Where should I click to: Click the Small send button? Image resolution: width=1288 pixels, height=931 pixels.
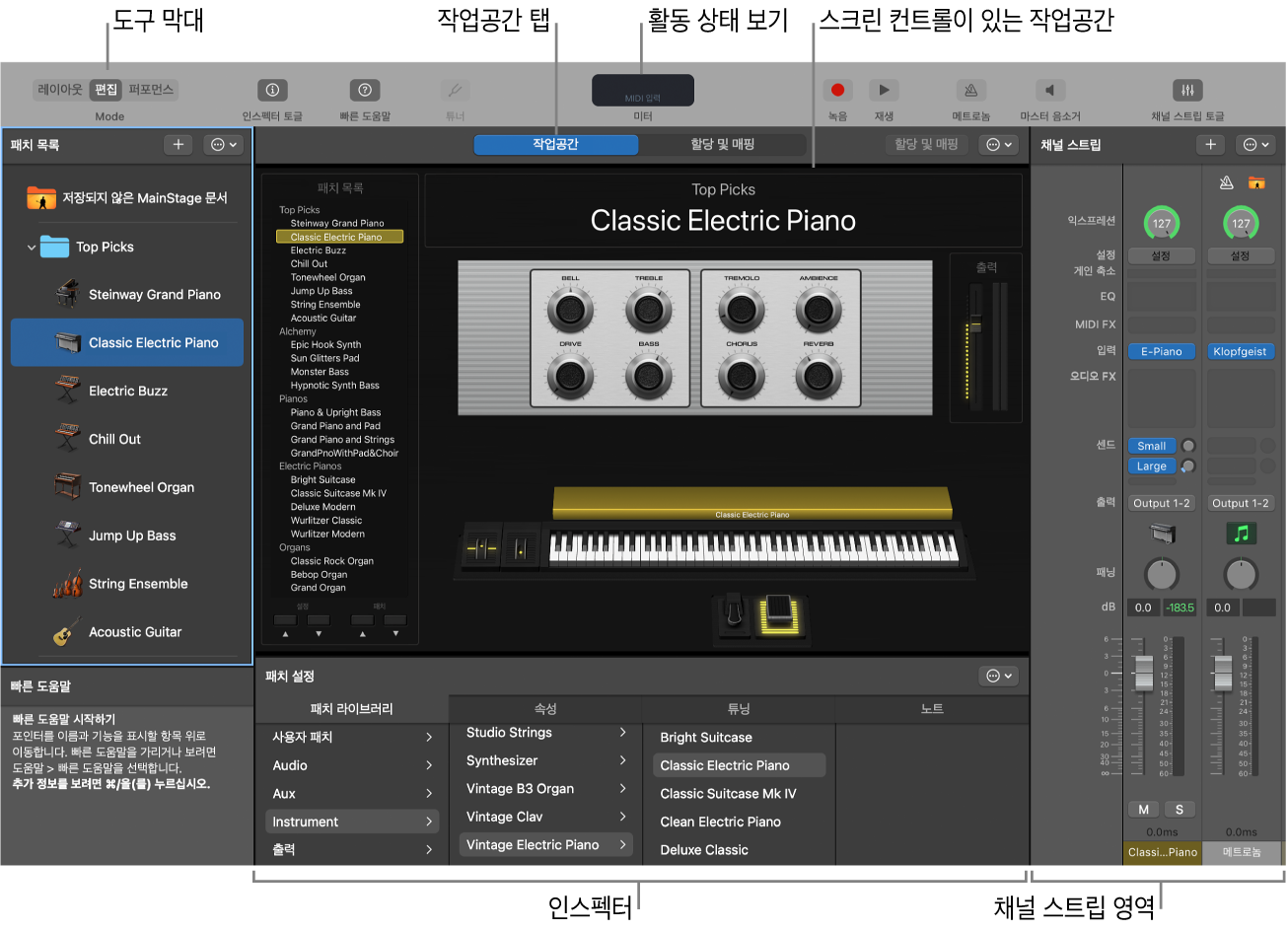(x=1151, y=445)
